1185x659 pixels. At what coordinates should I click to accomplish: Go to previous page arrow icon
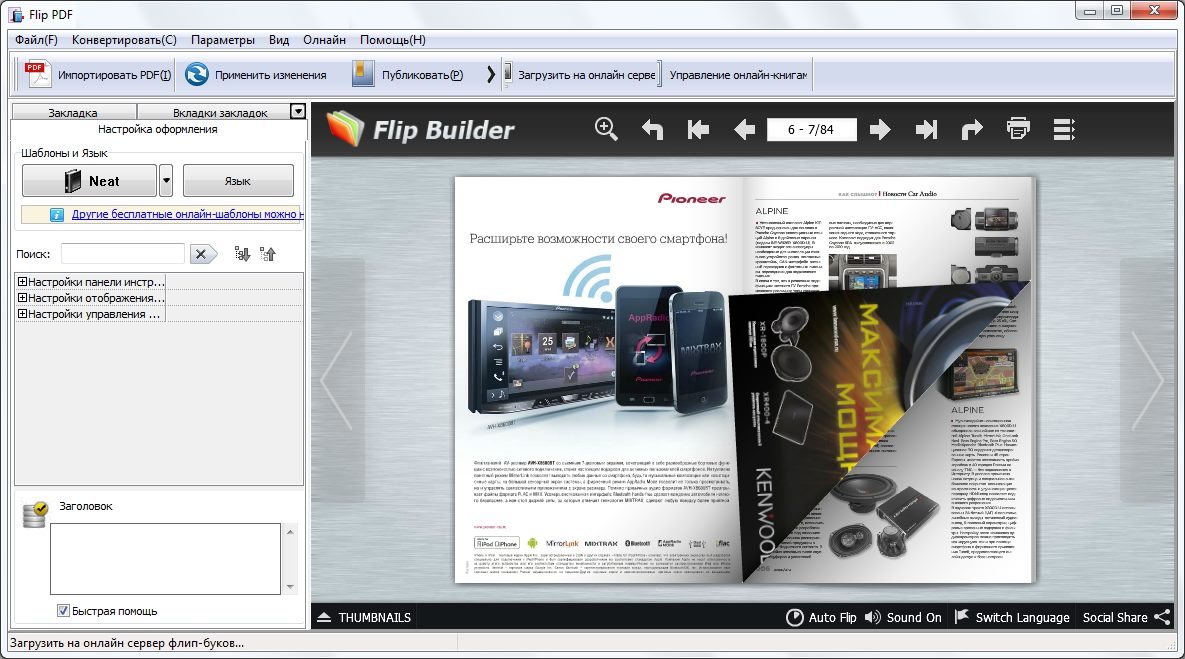click(744, 129)
